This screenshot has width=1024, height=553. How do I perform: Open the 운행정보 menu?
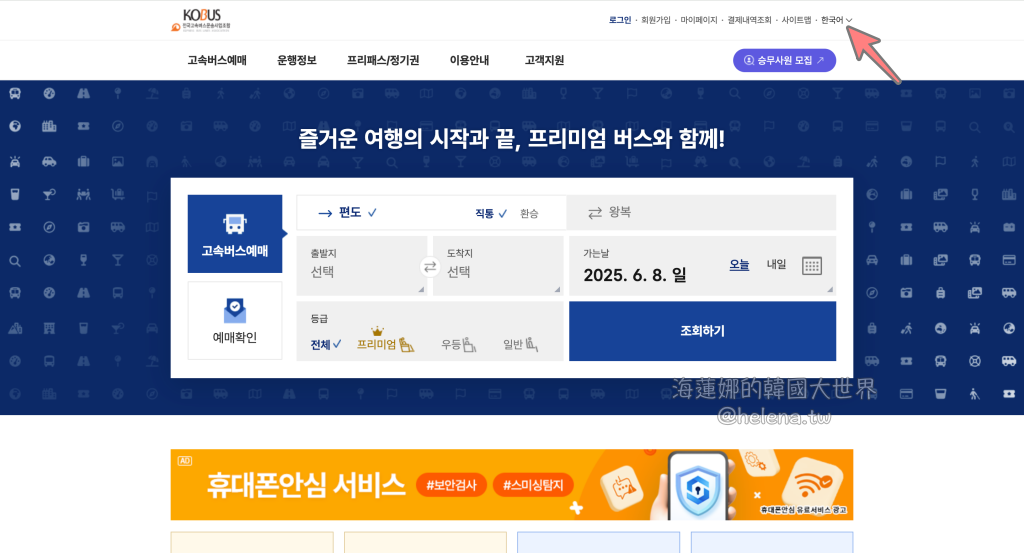[x=297, y=60]
